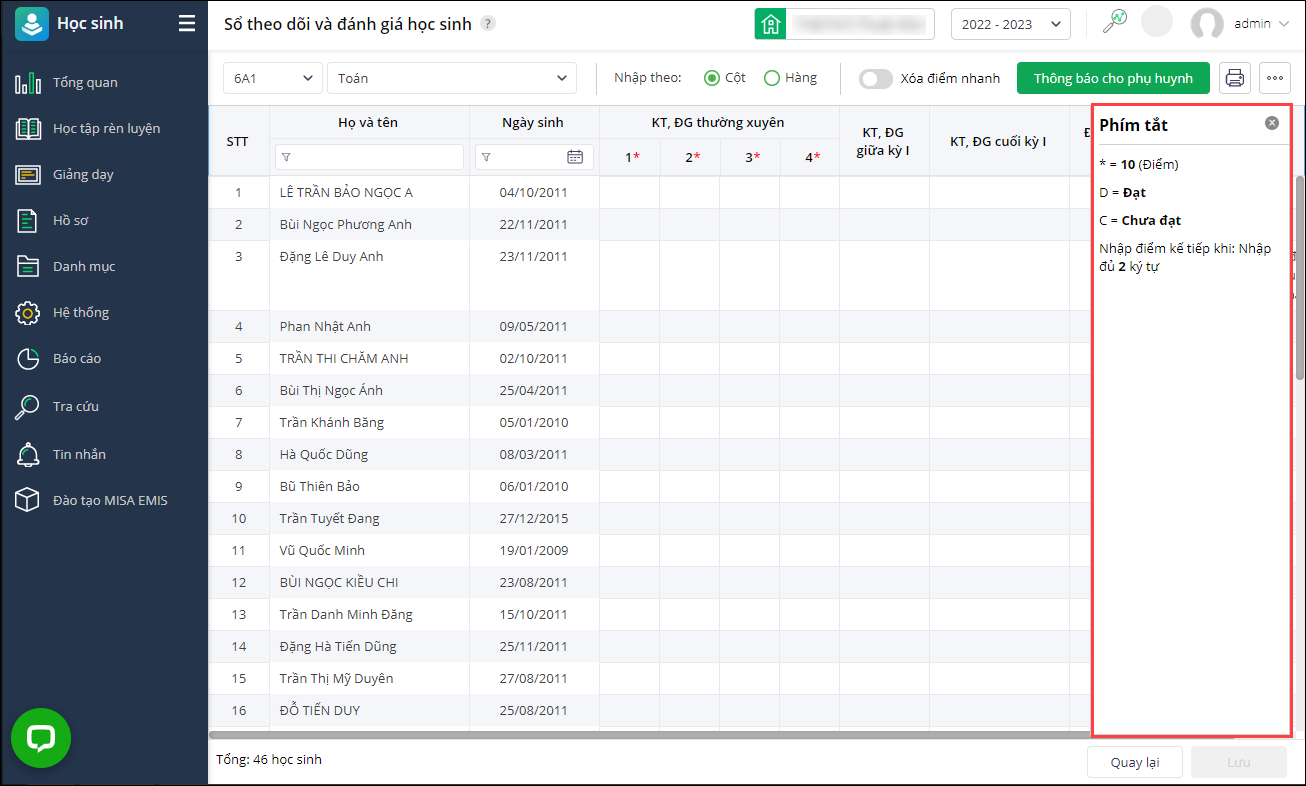1306x786 pixels.
Task: Select student Trần Khánh Băng
Action: coord(332,423)
